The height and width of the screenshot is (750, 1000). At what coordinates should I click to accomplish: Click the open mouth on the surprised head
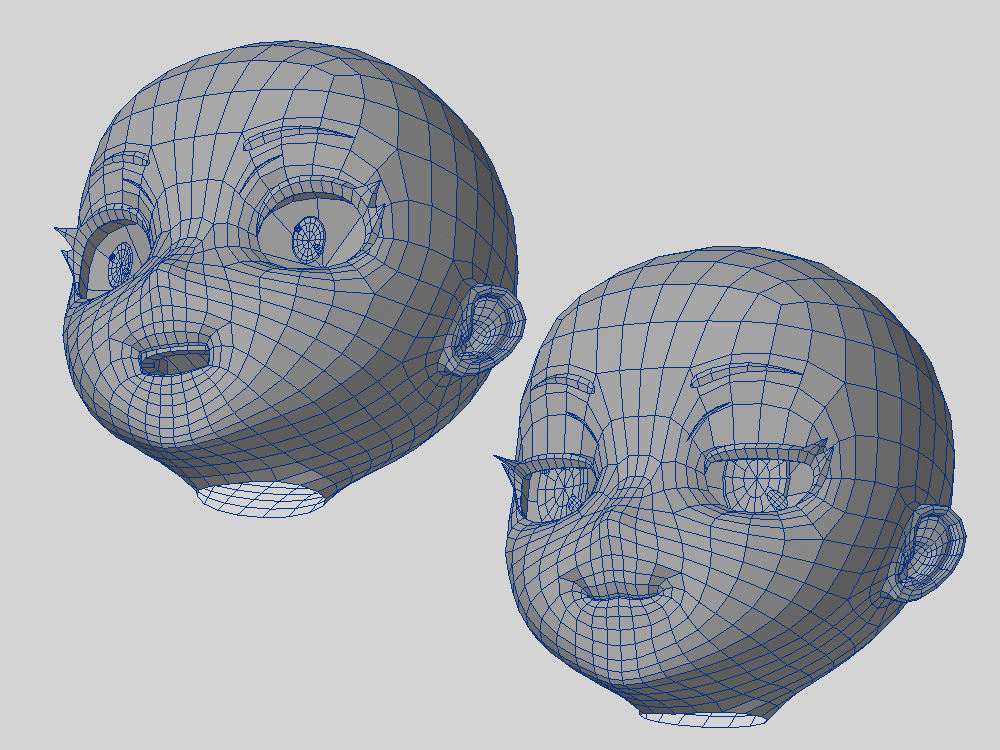[x=176, y=358]
